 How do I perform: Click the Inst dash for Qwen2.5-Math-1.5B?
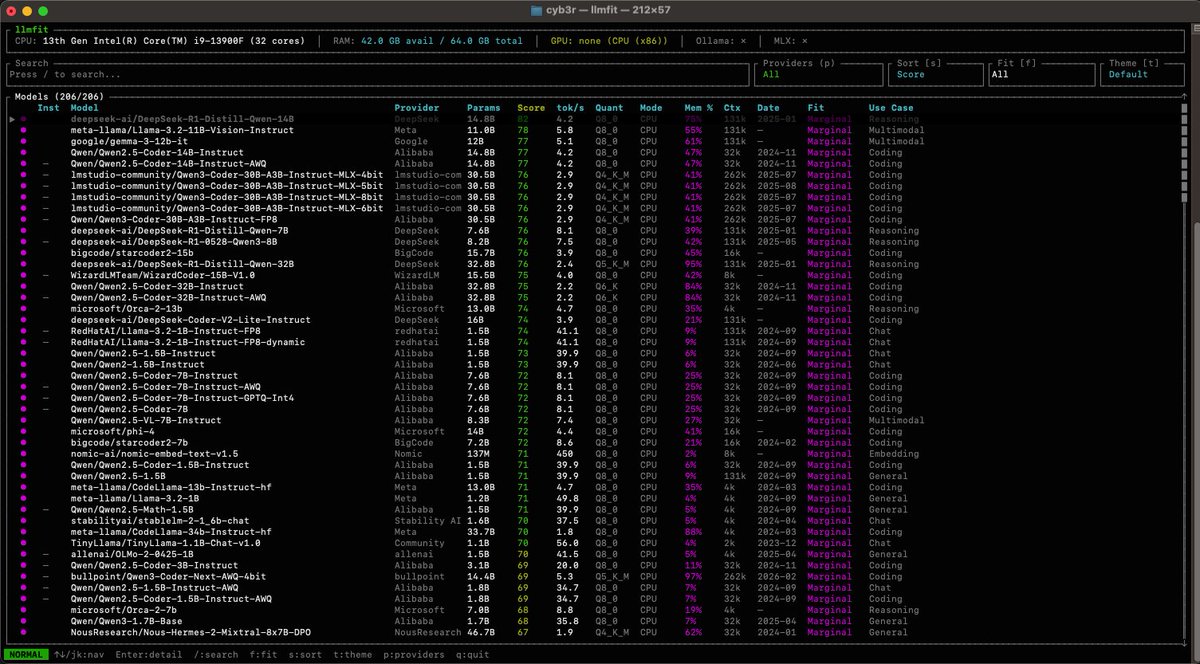click(x=46, y=510)
